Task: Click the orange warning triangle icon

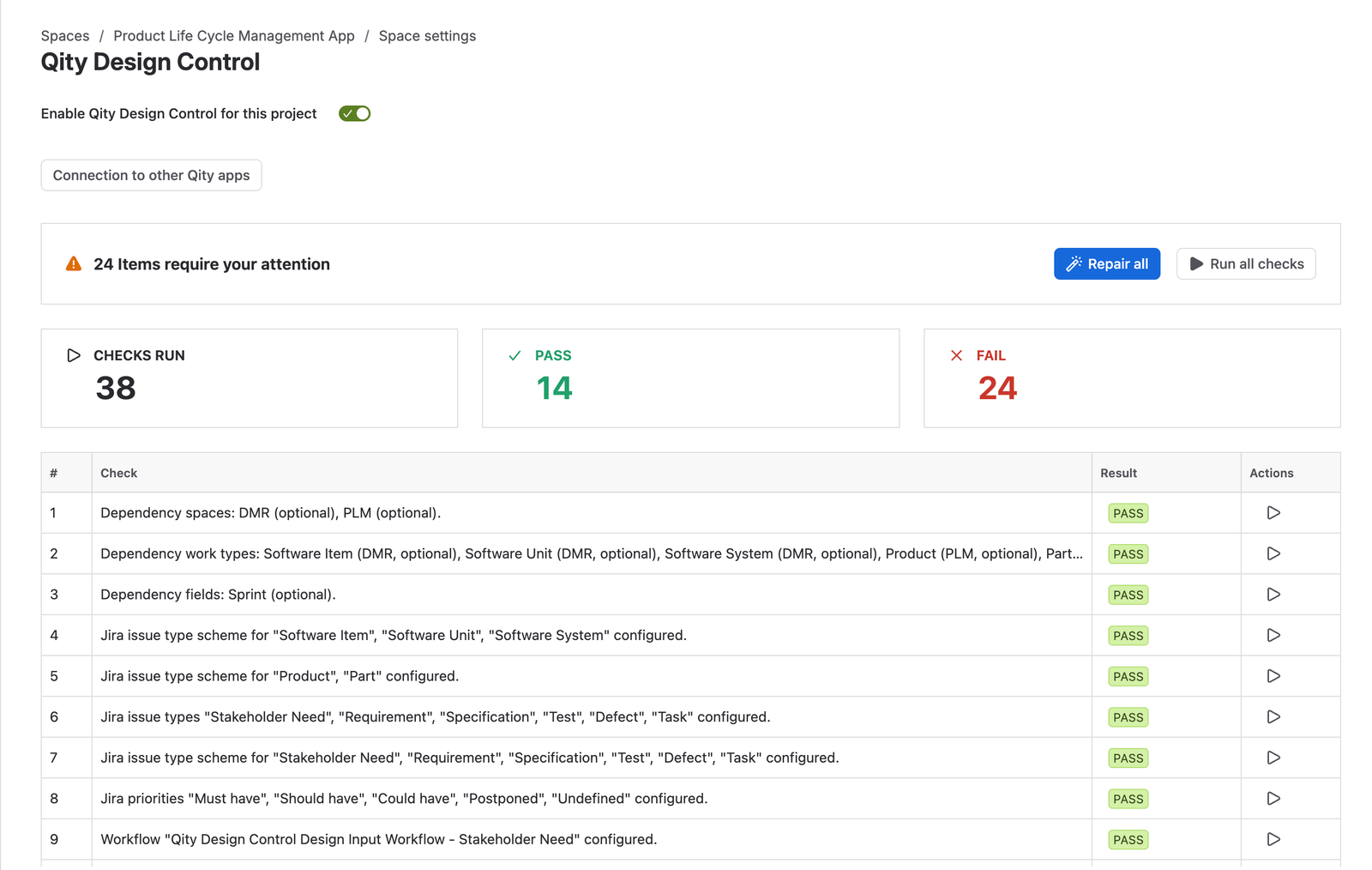Action: click(x=74, y=264)
